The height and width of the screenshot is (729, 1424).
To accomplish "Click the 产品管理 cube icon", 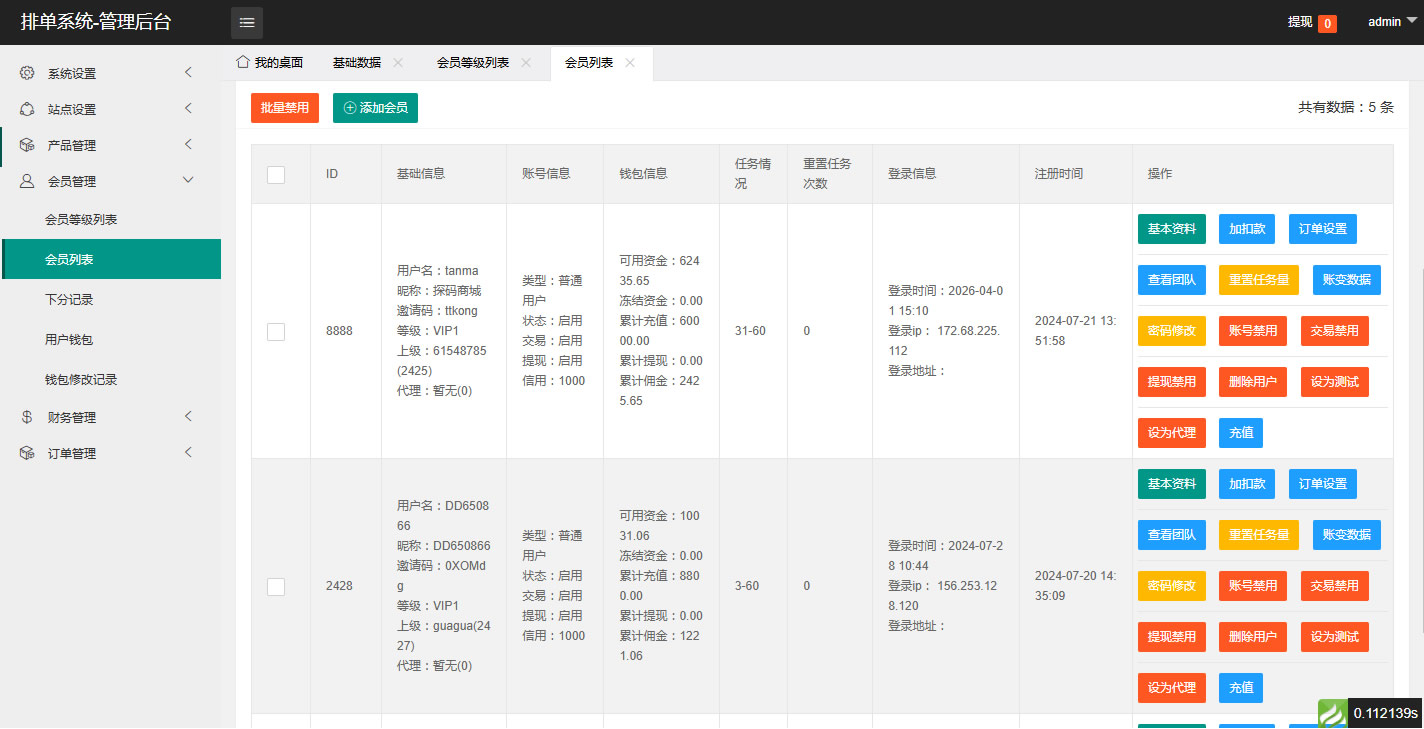I will 28,145.
